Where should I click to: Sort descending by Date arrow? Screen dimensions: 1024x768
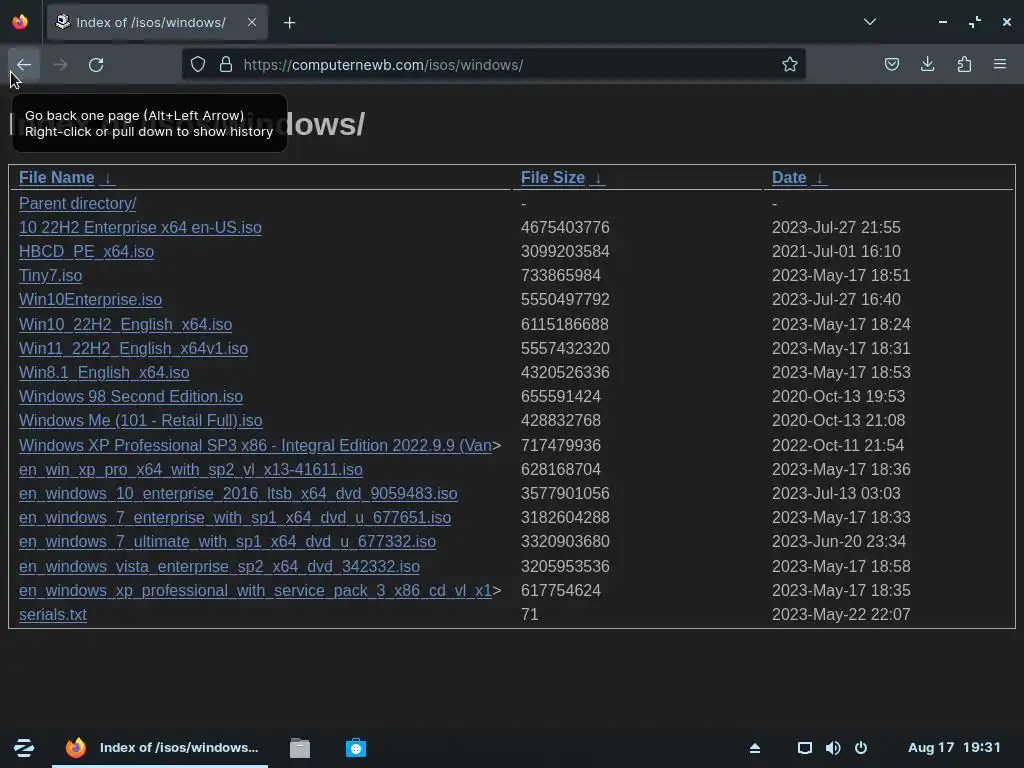tap(819, 178)
